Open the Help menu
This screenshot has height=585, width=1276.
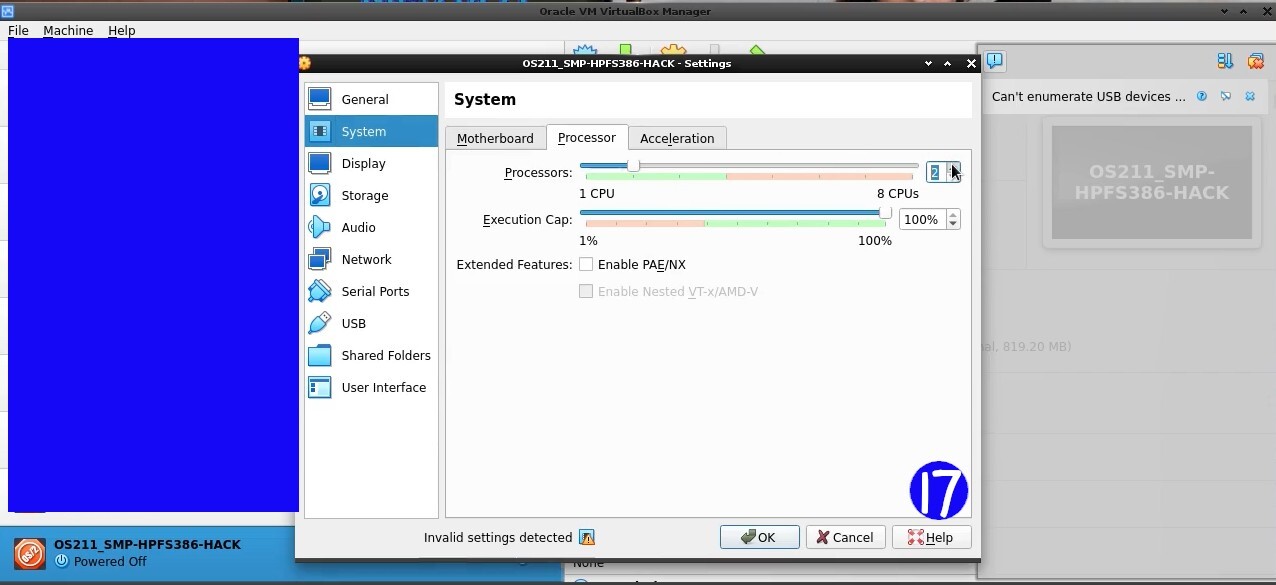[x=121, y=31]
